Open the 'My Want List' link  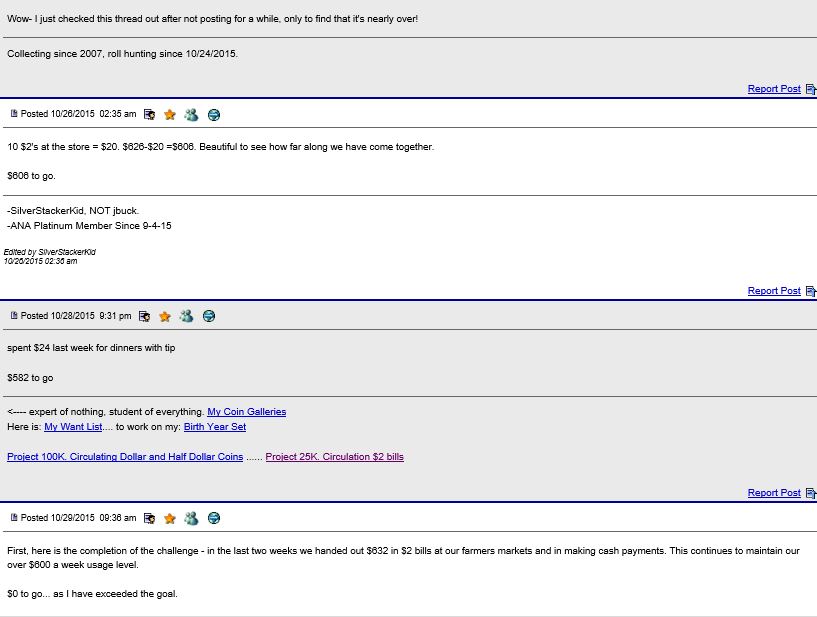73,427
